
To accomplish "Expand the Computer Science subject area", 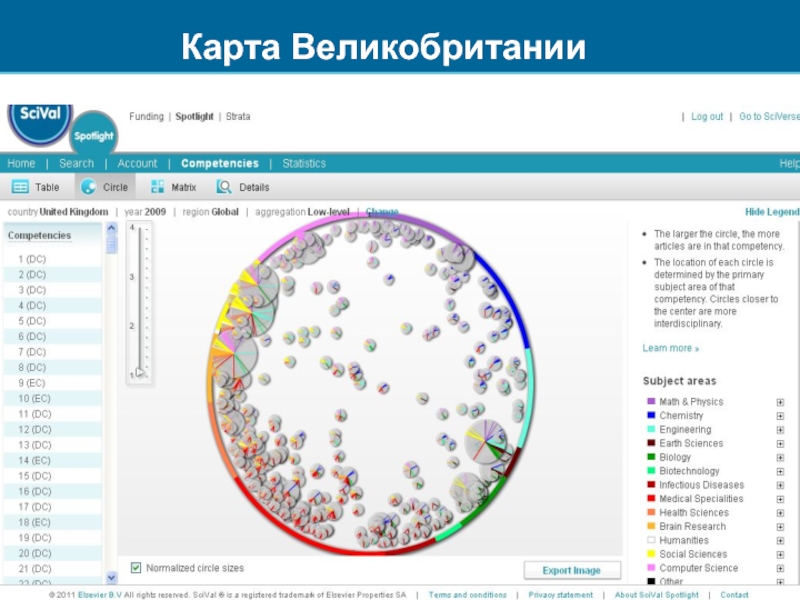I will tap(780, 568).
